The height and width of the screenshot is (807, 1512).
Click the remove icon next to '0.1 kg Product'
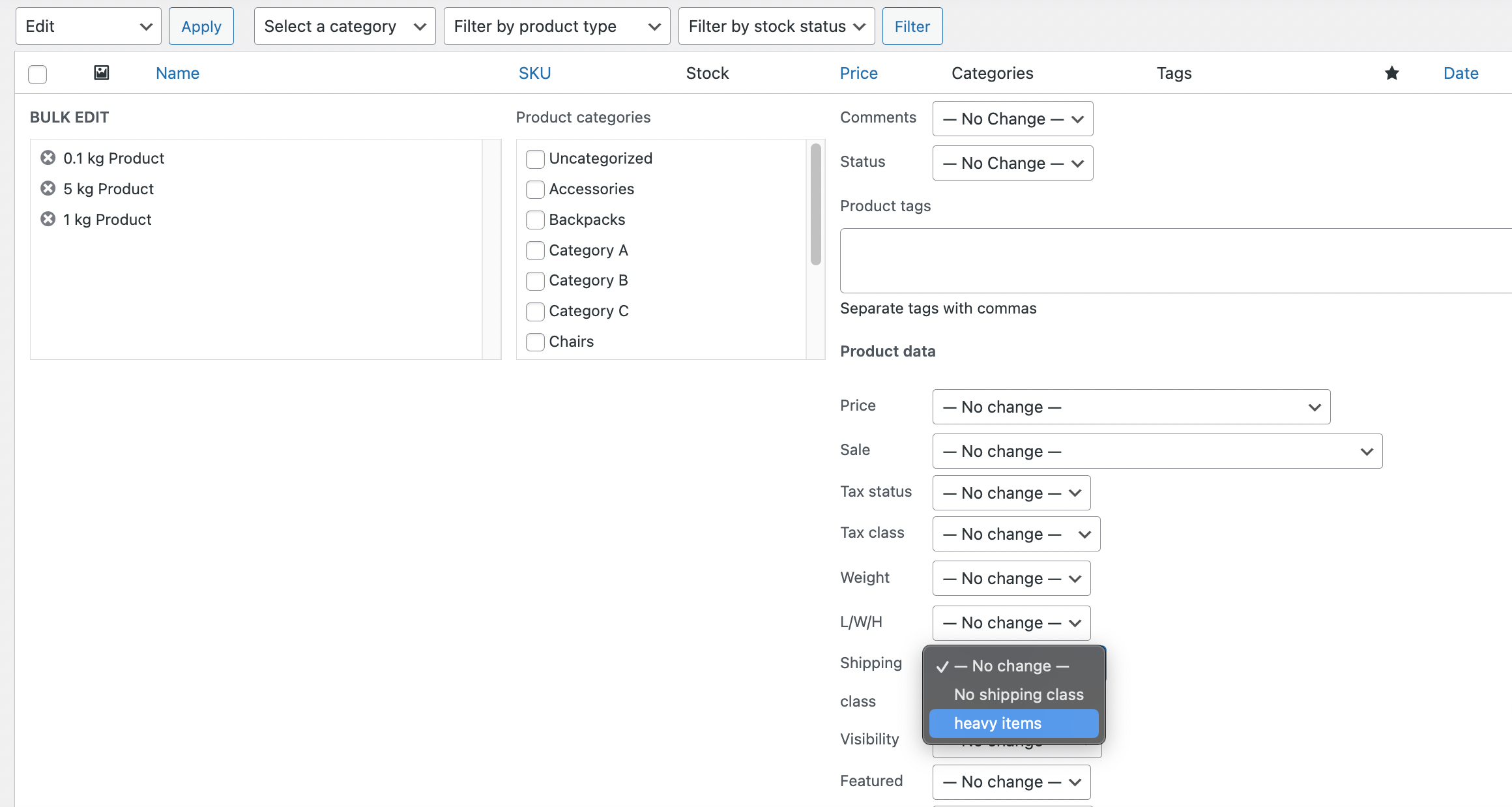click(x=47, y=157)
